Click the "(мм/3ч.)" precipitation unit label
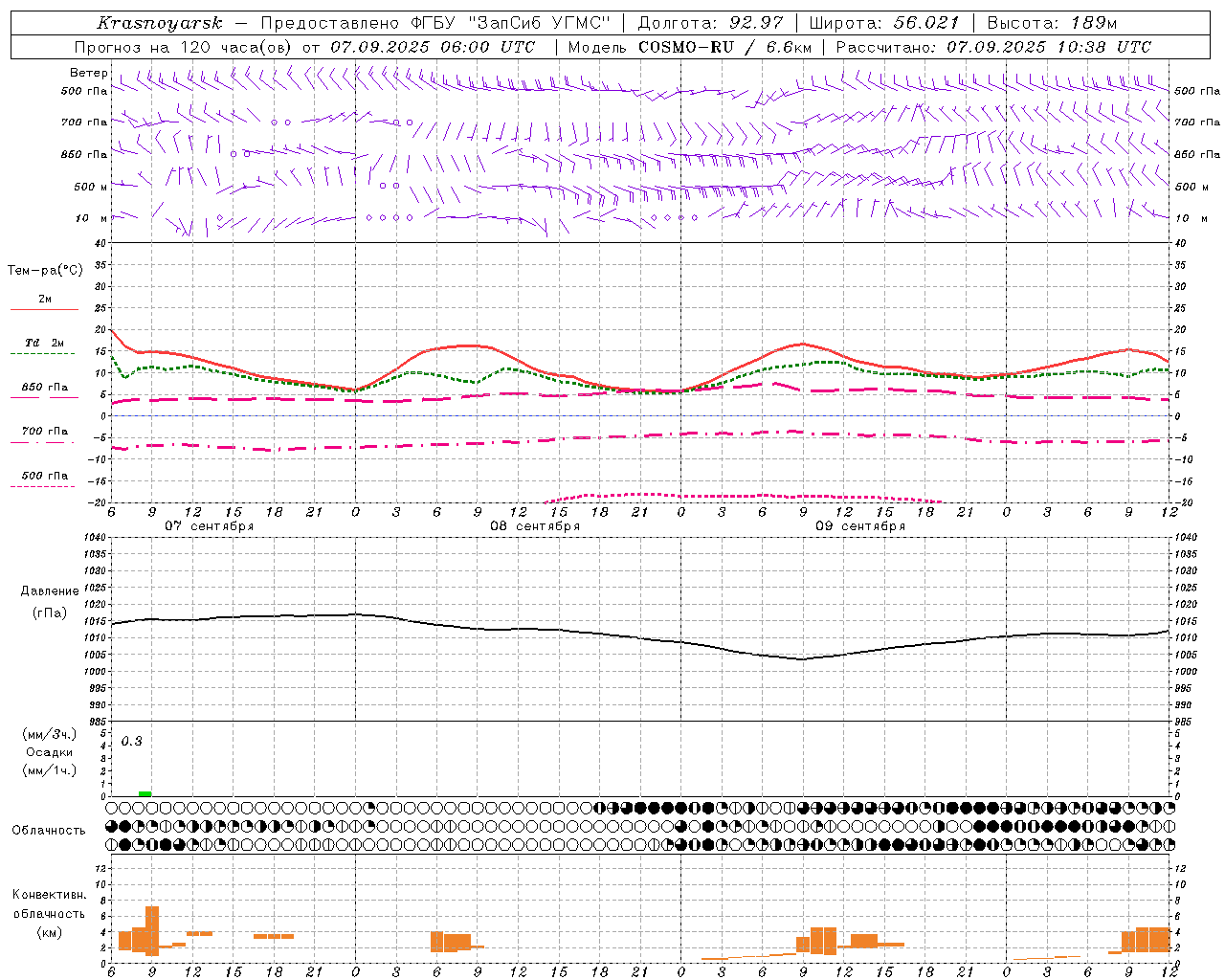 click(50, 734)
